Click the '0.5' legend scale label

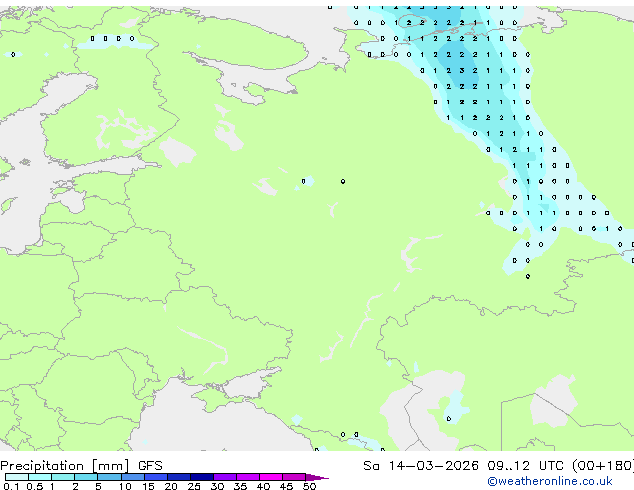35,486
